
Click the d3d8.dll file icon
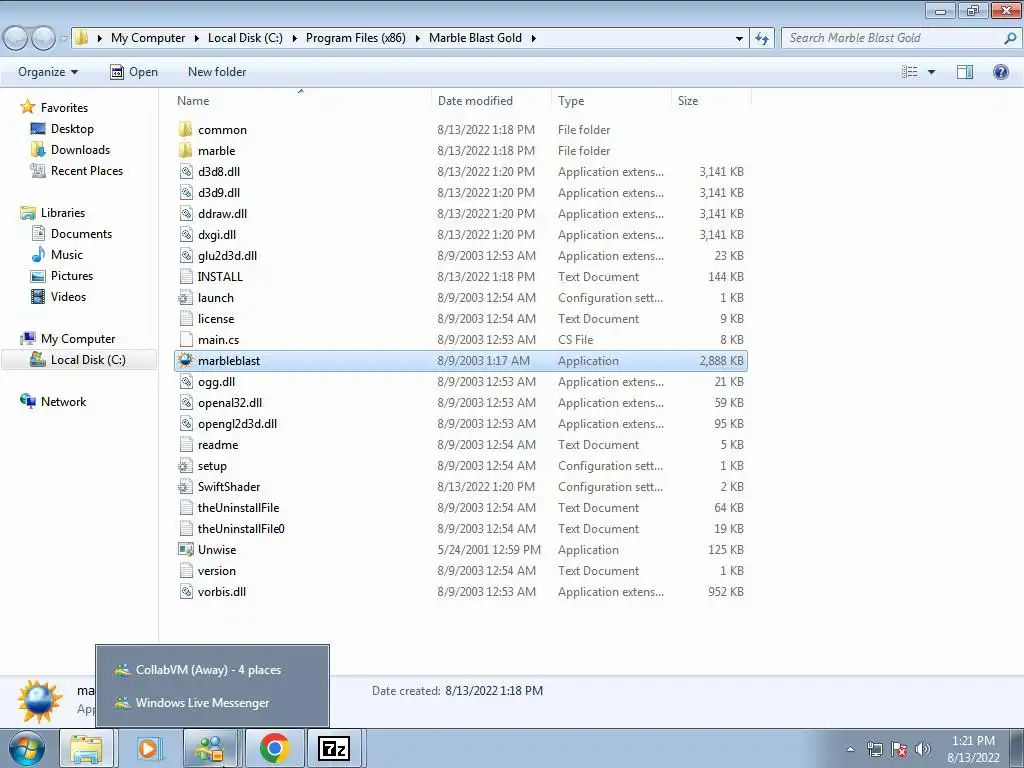(x=186, y=171)
